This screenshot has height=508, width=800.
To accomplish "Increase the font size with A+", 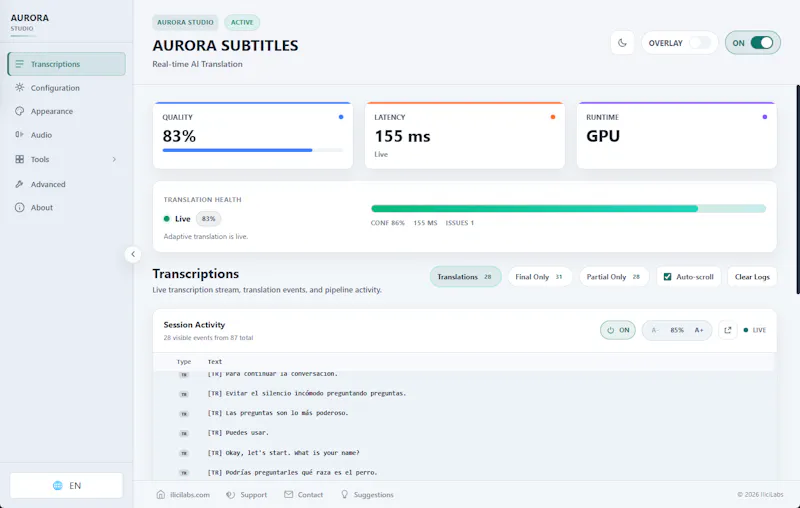I will tap(699, 330).
